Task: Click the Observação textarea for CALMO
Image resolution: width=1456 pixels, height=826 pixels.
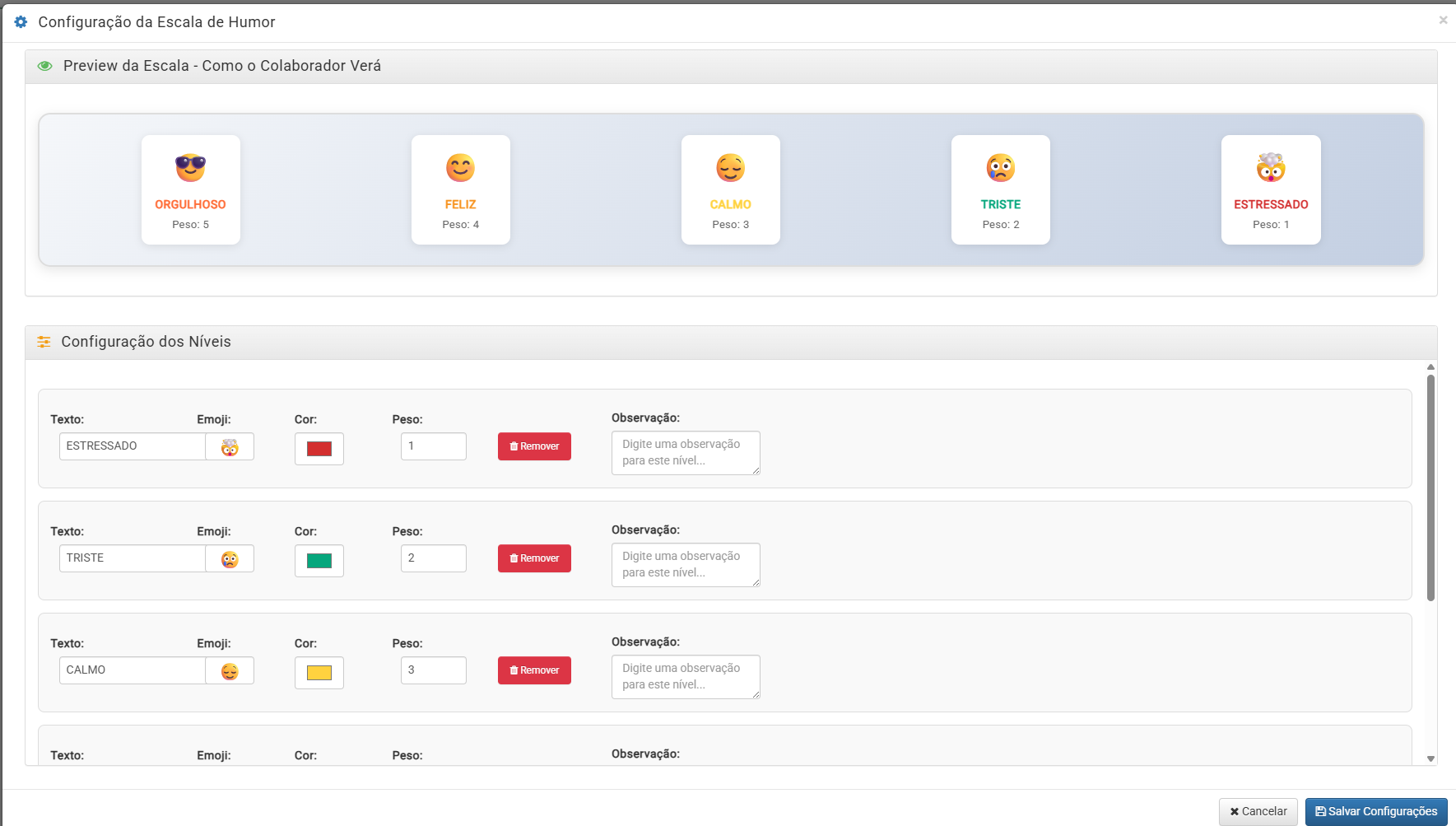Action: tap(685, 676)
